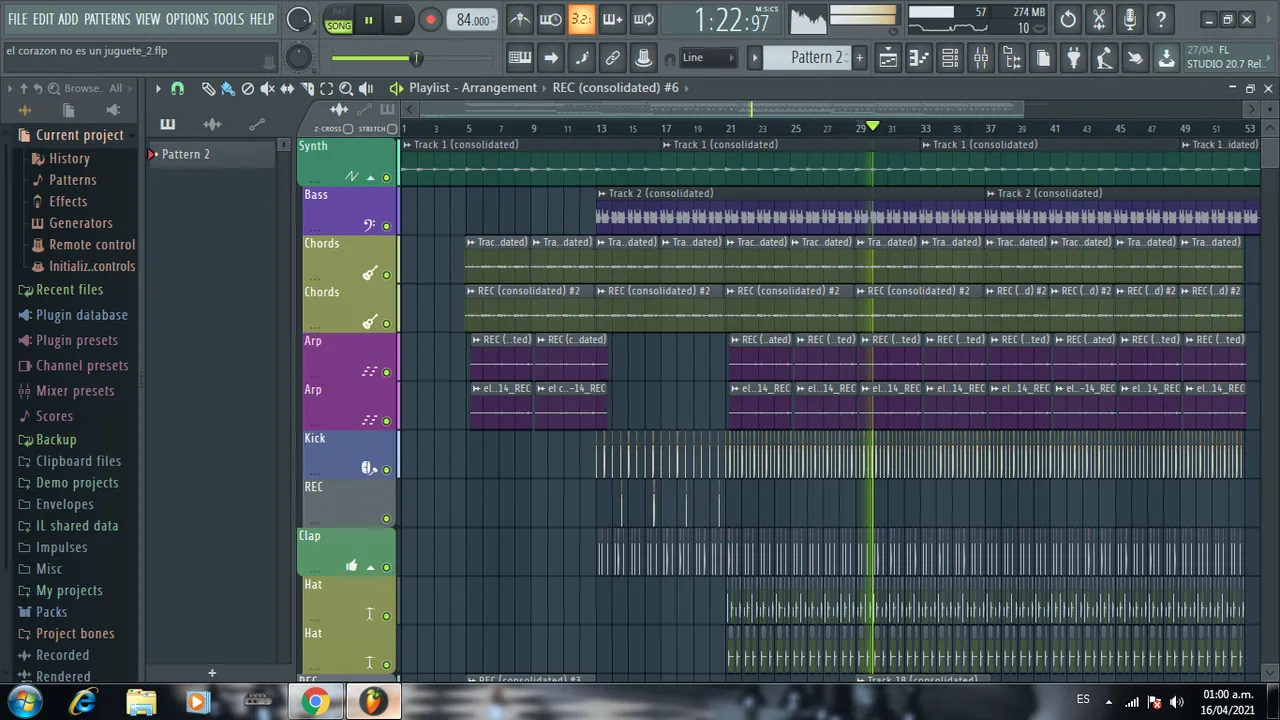Open the audio editor scissors icon
The width and height of the screenshot is (1280, 720).
coord(1099,19)
